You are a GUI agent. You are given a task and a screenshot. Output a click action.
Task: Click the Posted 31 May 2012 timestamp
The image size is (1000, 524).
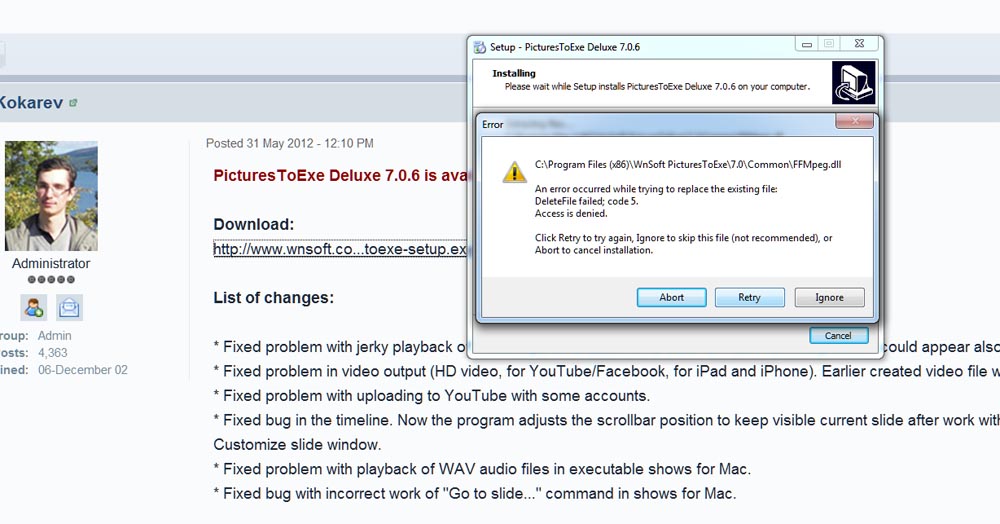pos(290,144)
